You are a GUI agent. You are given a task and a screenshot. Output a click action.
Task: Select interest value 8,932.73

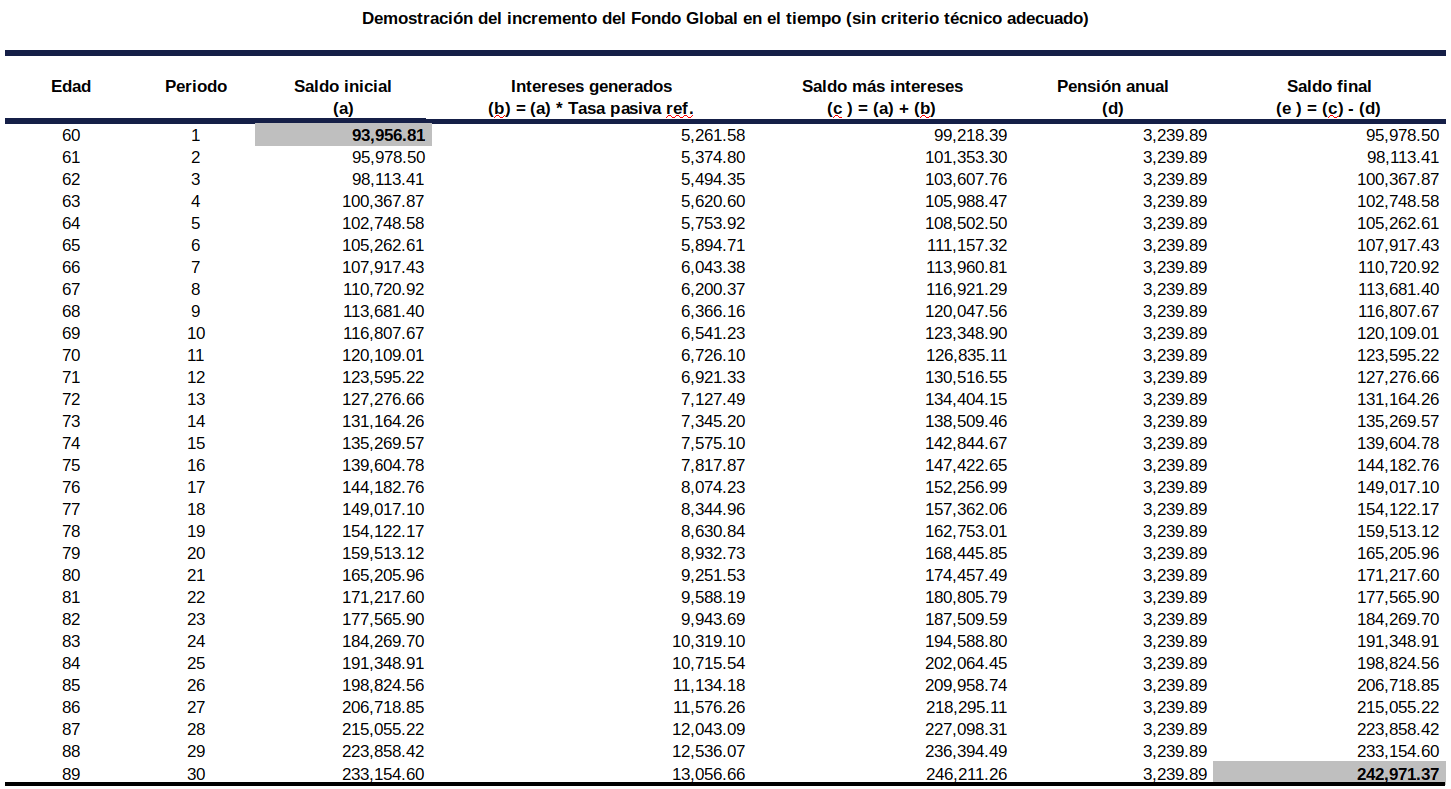coord(712,553)
